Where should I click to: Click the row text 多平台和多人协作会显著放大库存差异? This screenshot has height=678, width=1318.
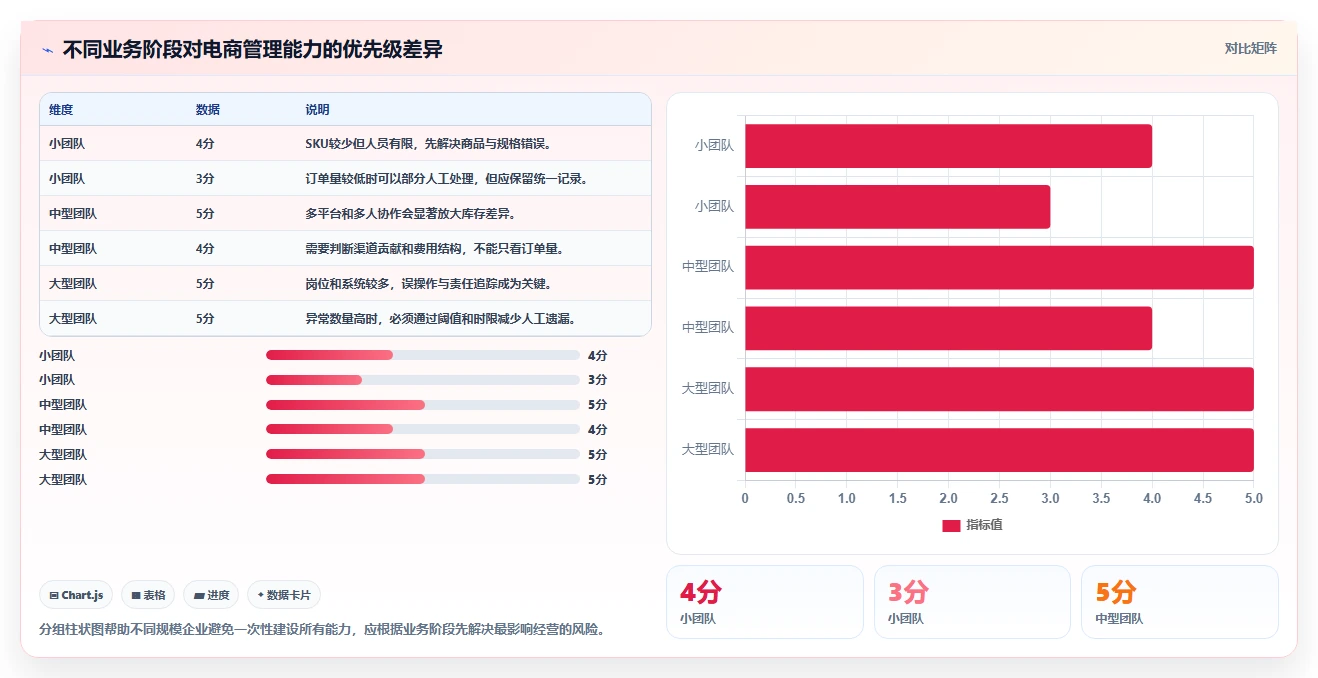(410, 214)
